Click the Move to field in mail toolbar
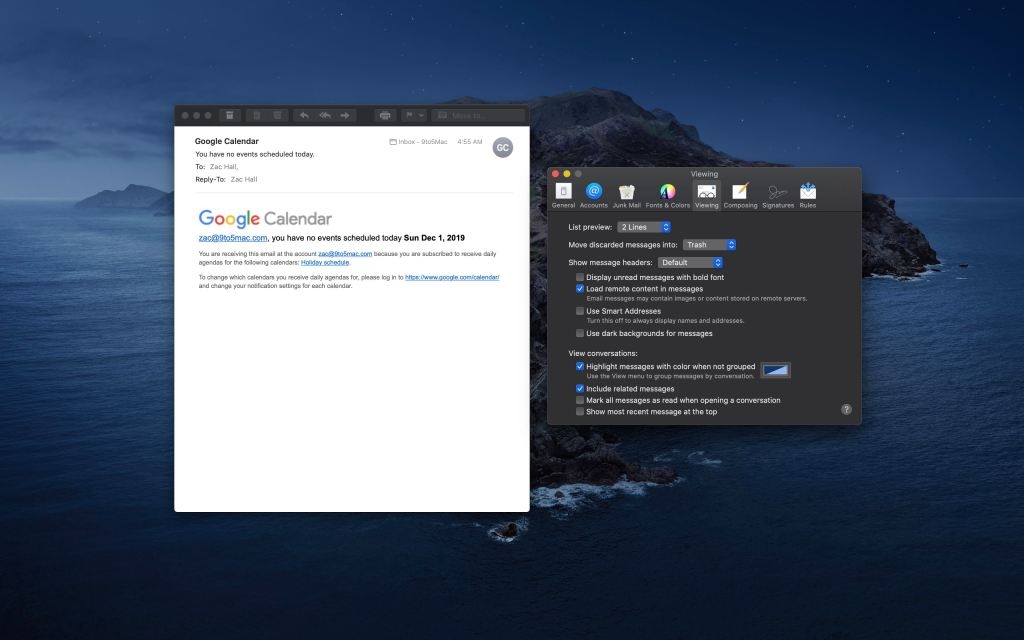Screen dimensions: 1024x640 (478, 116)
